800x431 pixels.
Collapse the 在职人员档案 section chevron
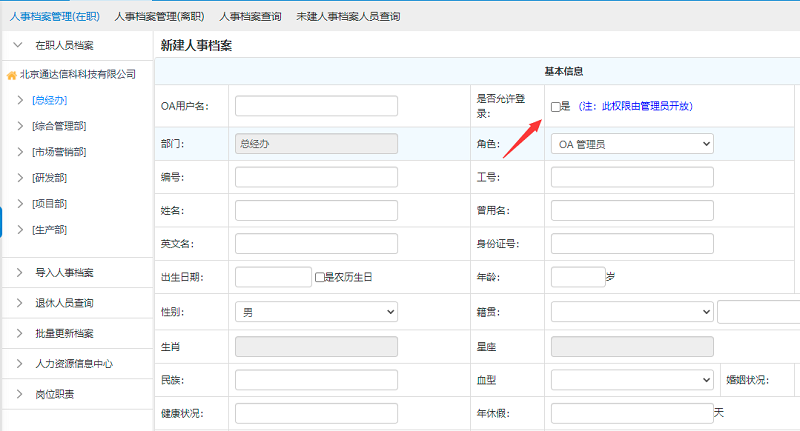point(20,45)
